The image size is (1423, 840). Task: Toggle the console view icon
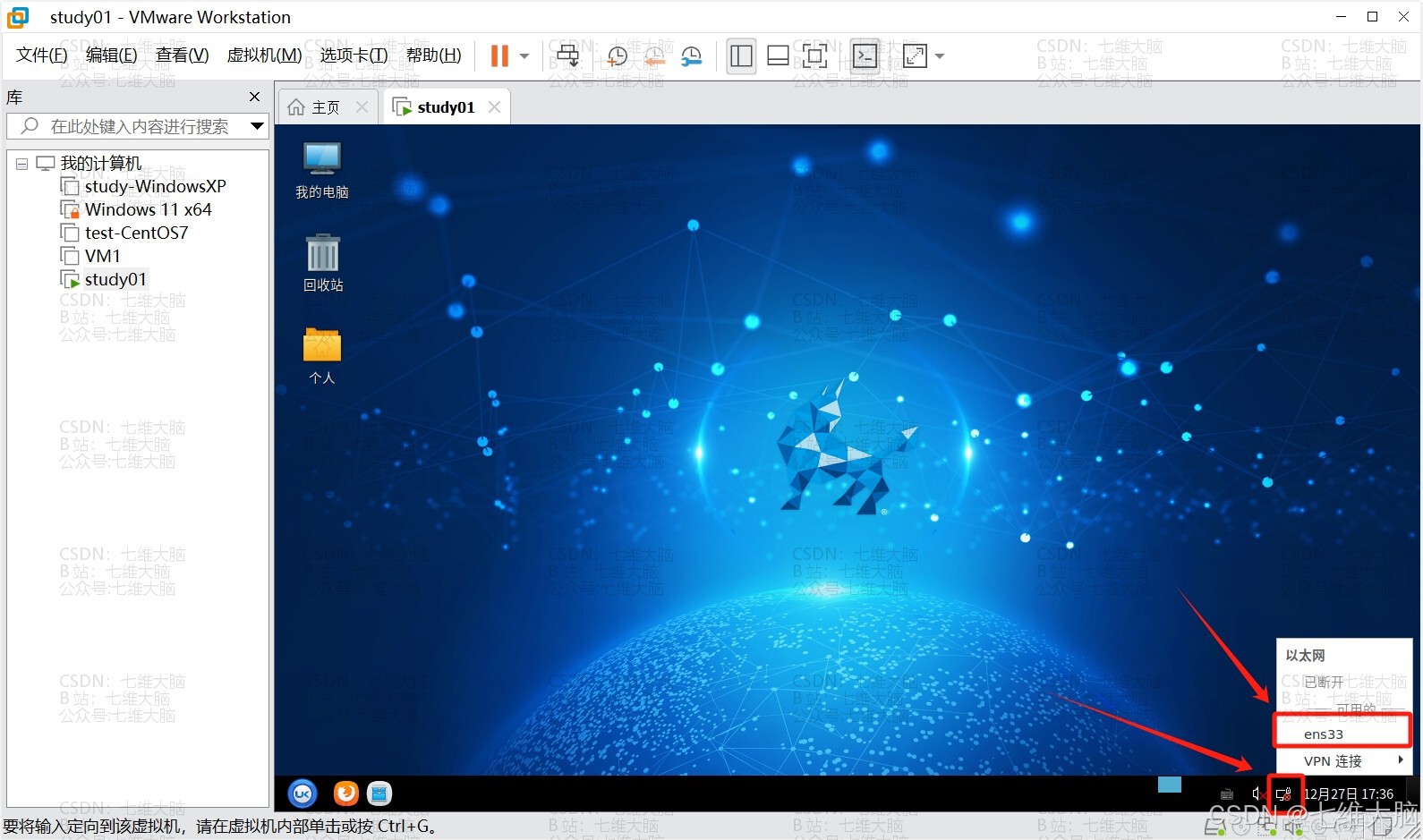(865, 55)
